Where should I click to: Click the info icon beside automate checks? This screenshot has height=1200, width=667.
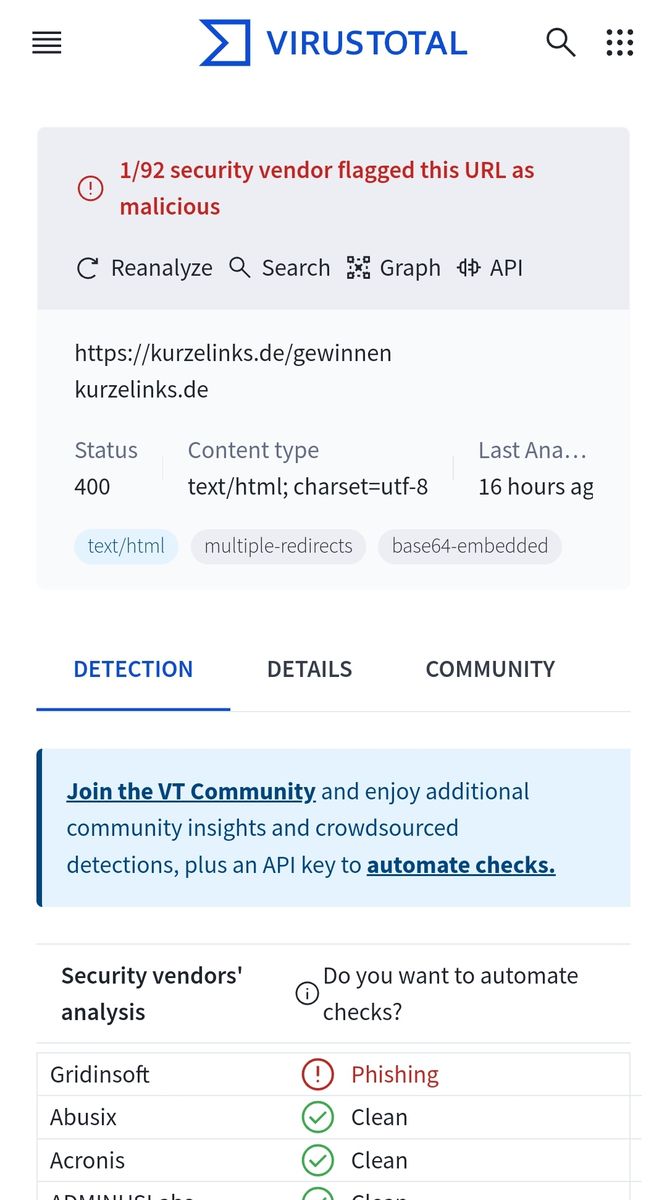307,994
